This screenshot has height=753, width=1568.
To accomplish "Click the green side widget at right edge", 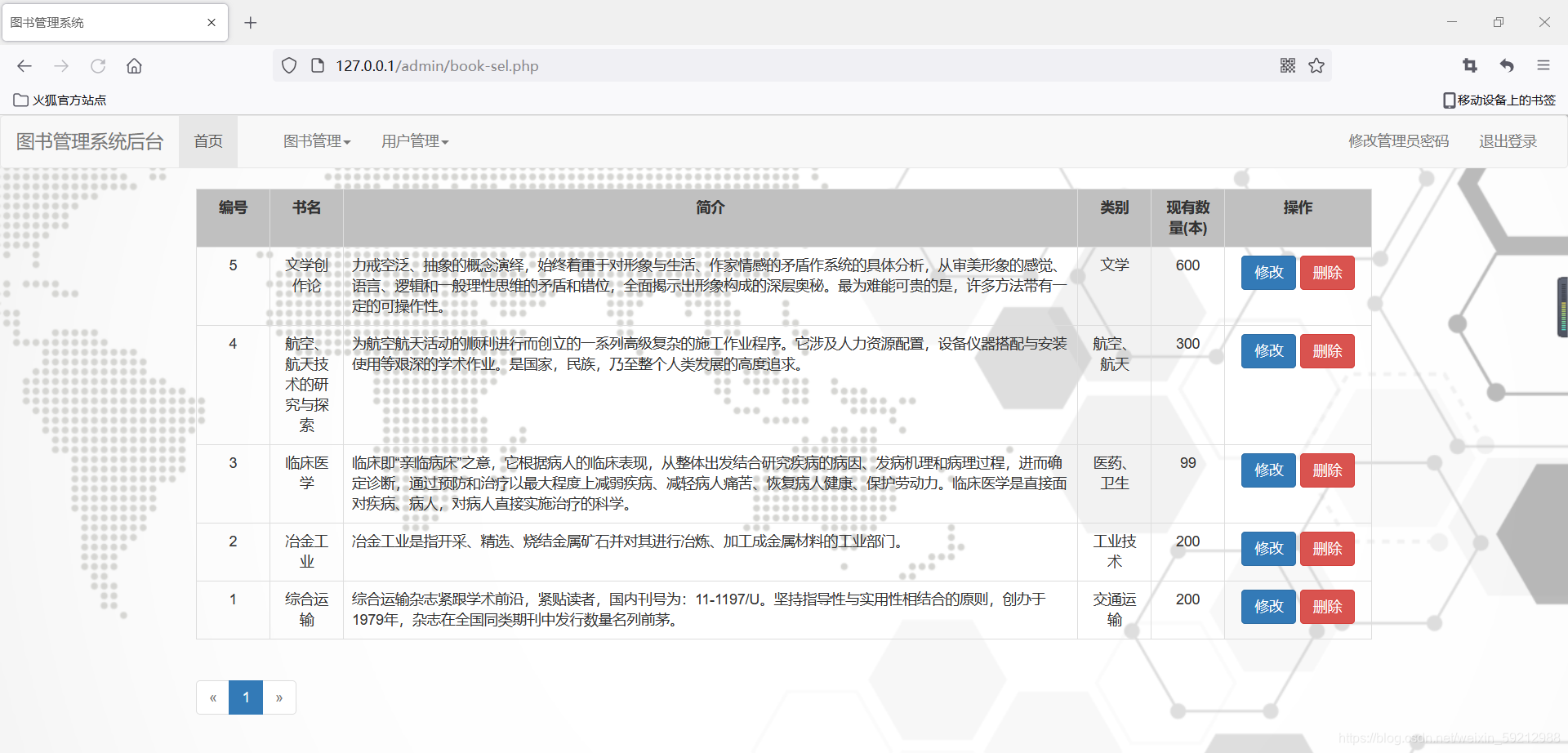I will pyautogui.click(x=1562, y=307).
